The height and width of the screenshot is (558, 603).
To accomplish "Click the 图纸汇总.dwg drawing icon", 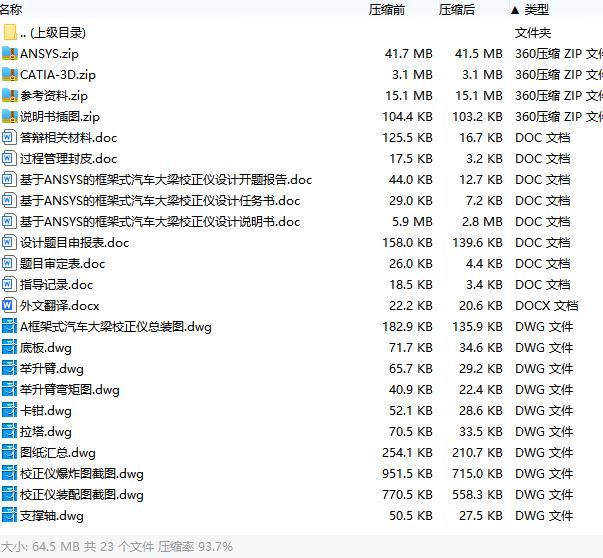I will point(9,453).
